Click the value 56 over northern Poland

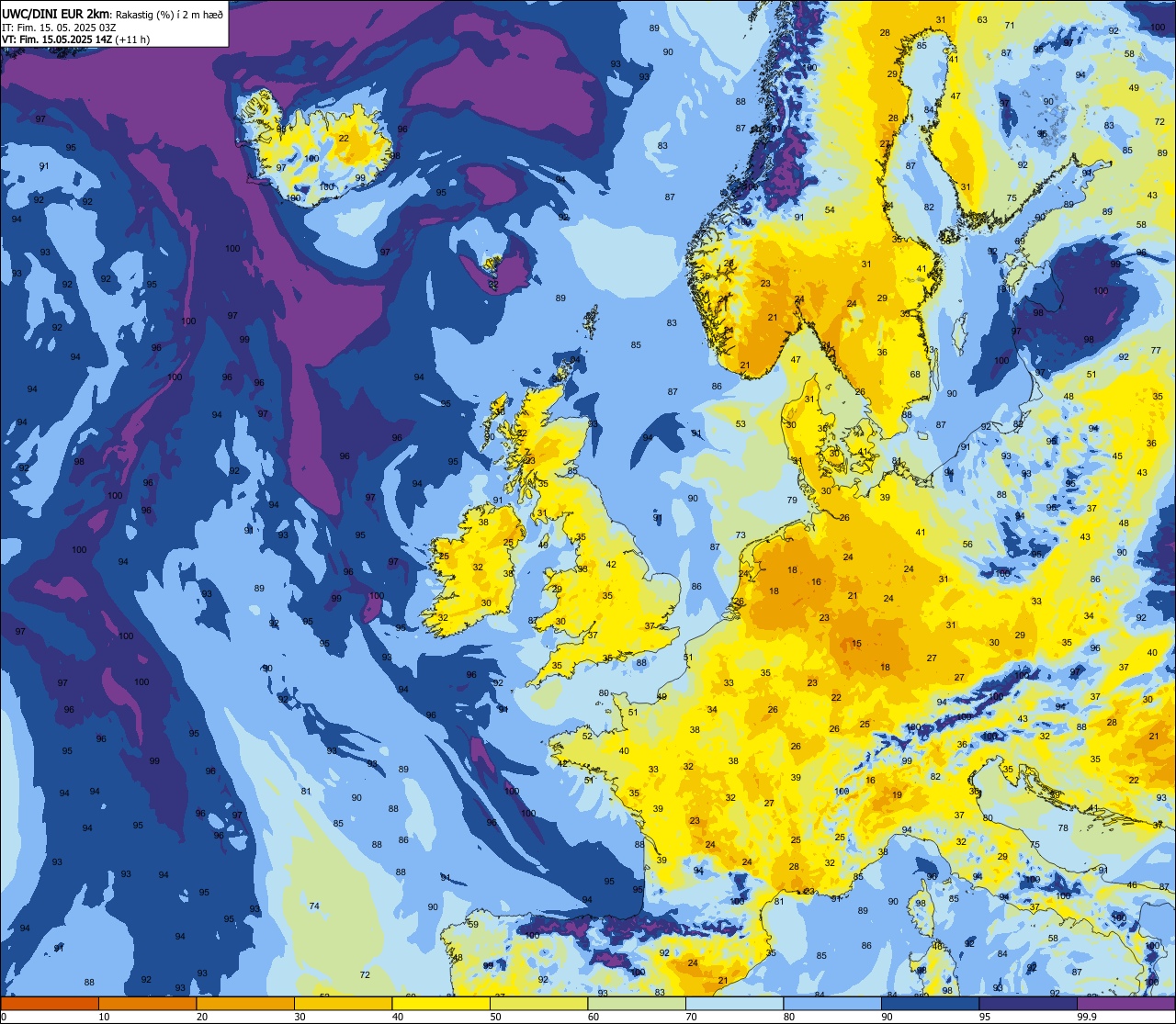coord(967,545)
